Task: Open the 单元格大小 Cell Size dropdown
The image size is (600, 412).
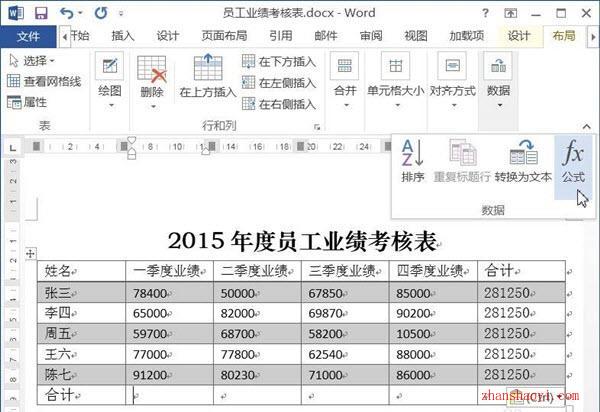Action: [x=396, y=81]
